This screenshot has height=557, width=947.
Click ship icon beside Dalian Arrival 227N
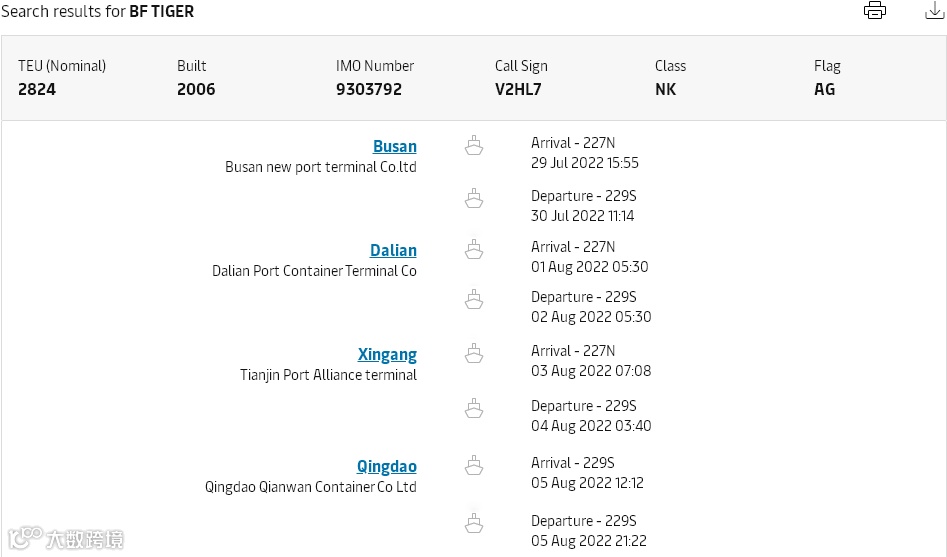[x=474, y=249]
